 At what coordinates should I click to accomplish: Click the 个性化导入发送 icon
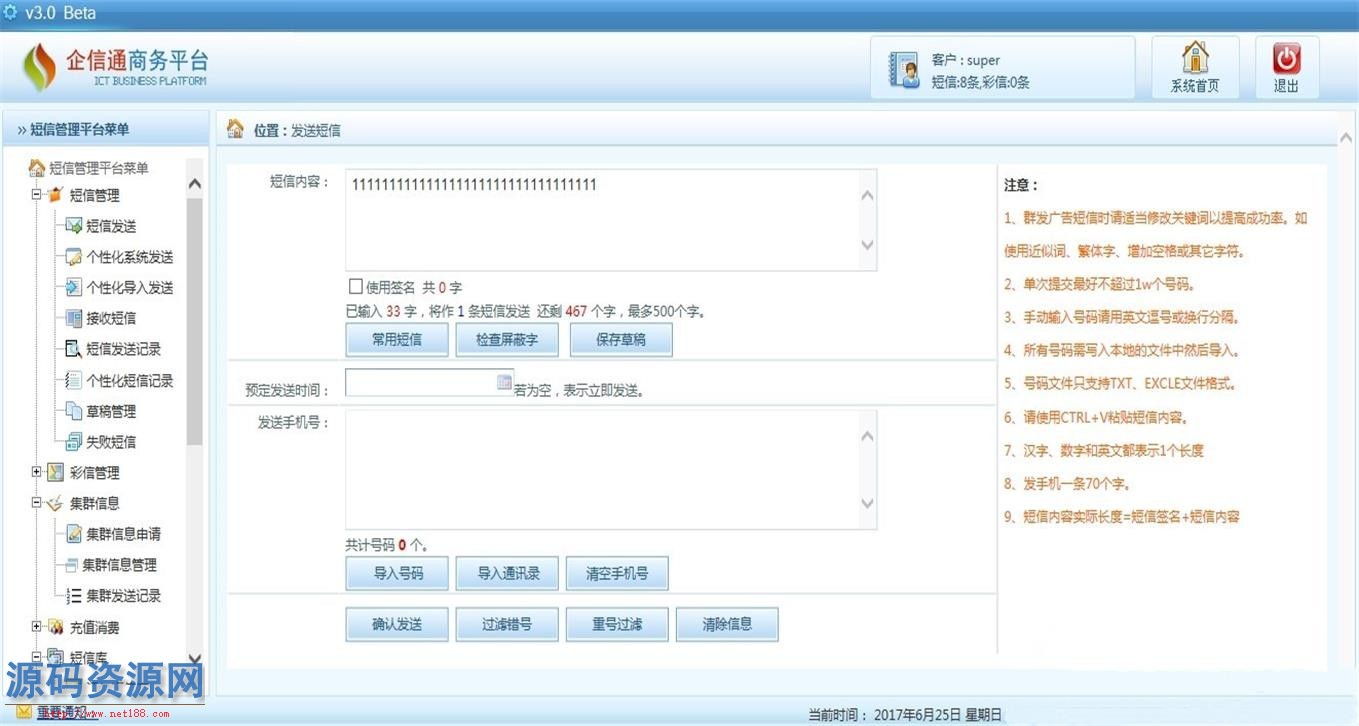pos(74,288)
